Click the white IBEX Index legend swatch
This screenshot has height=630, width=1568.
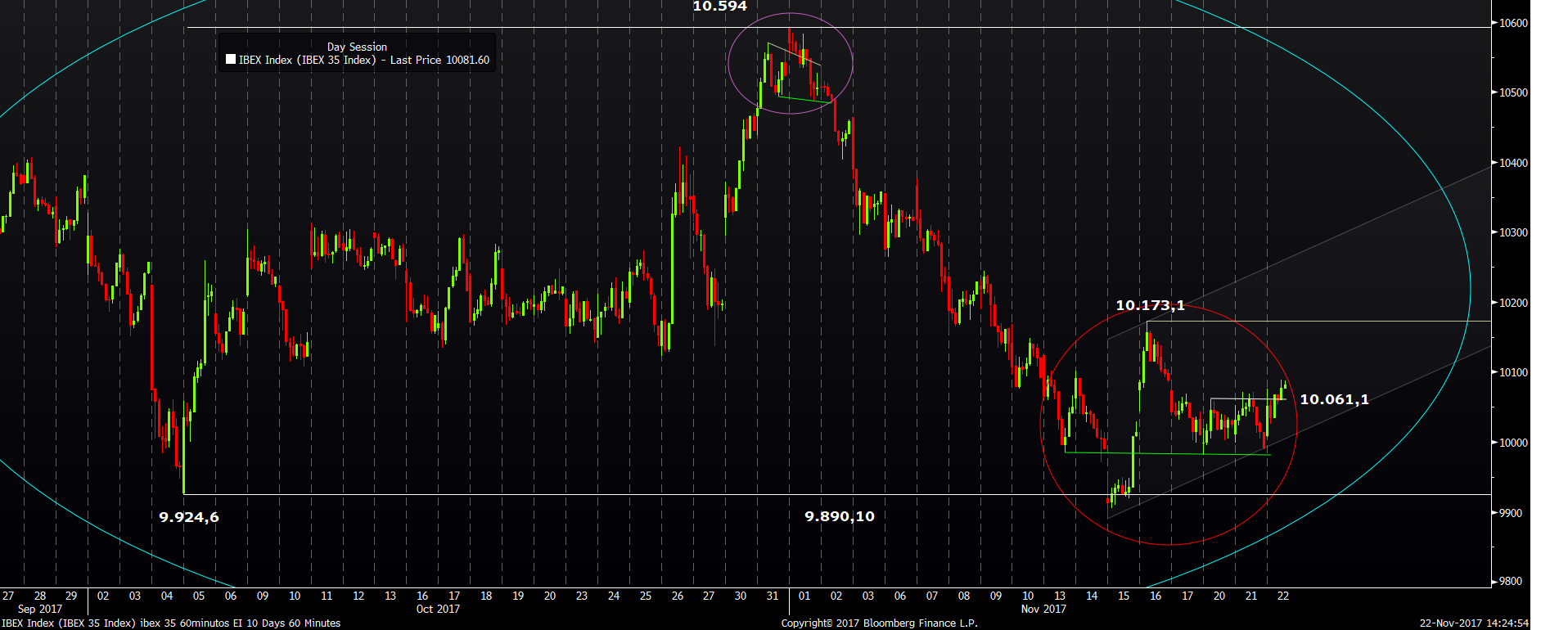tap(231, 60)
